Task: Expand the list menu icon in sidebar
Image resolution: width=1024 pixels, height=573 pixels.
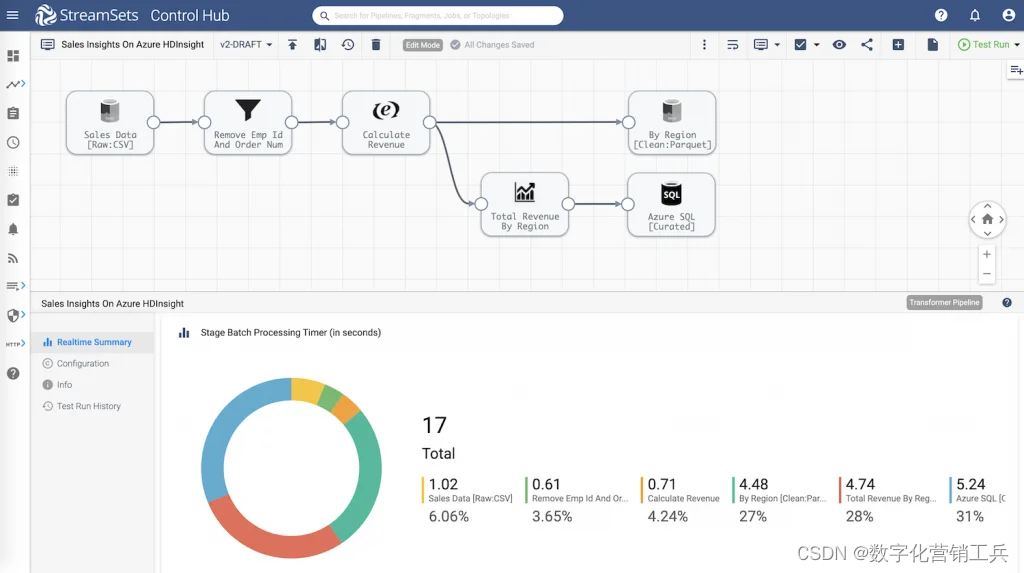Action: [16, 286]
